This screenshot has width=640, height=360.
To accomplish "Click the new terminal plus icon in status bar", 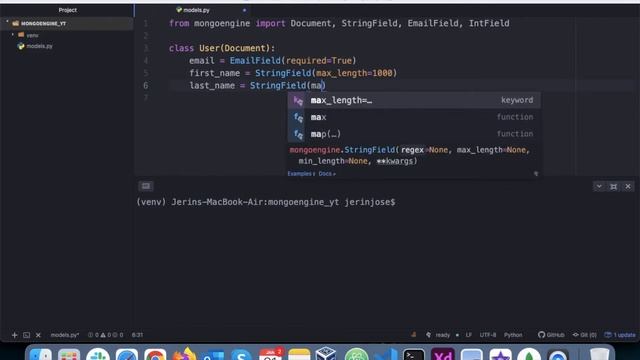I will point(14,335).
